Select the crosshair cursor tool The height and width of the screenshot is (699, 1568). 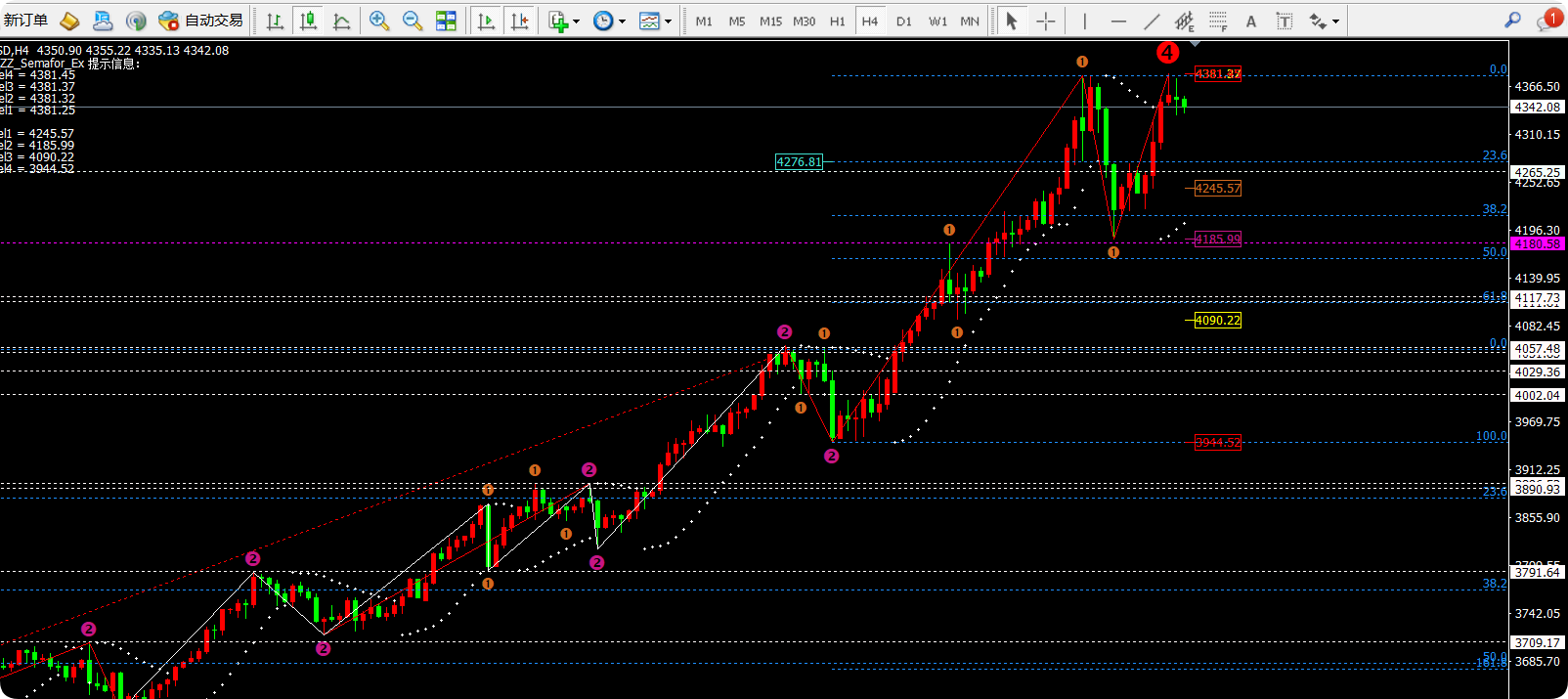click(1045, 21)
